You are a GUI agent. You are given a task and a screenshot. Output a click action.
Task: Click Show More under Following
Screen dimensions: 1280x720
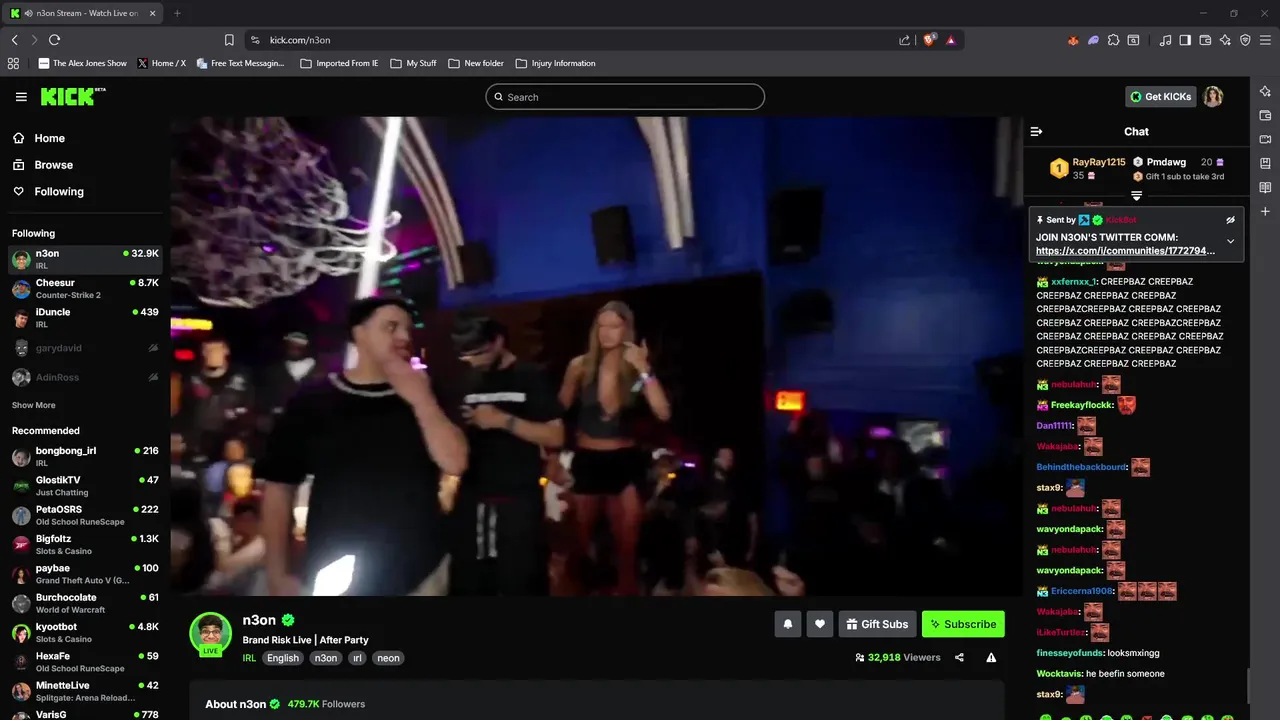click(33, 405)
